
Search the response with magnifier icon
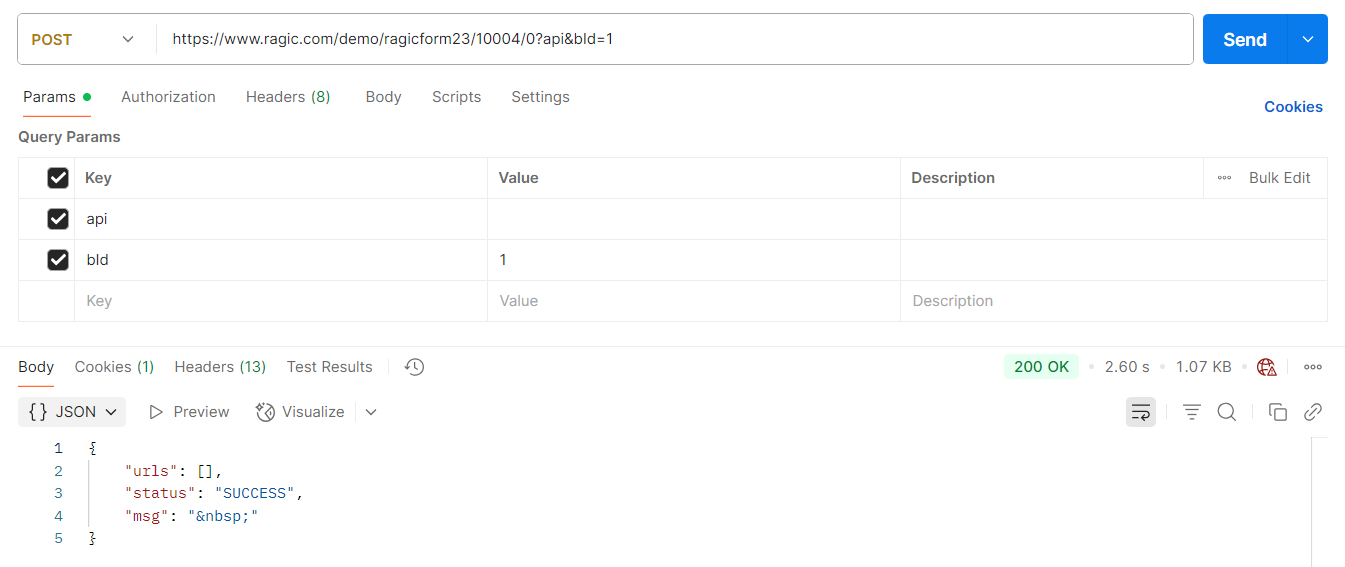(1227, 412)
